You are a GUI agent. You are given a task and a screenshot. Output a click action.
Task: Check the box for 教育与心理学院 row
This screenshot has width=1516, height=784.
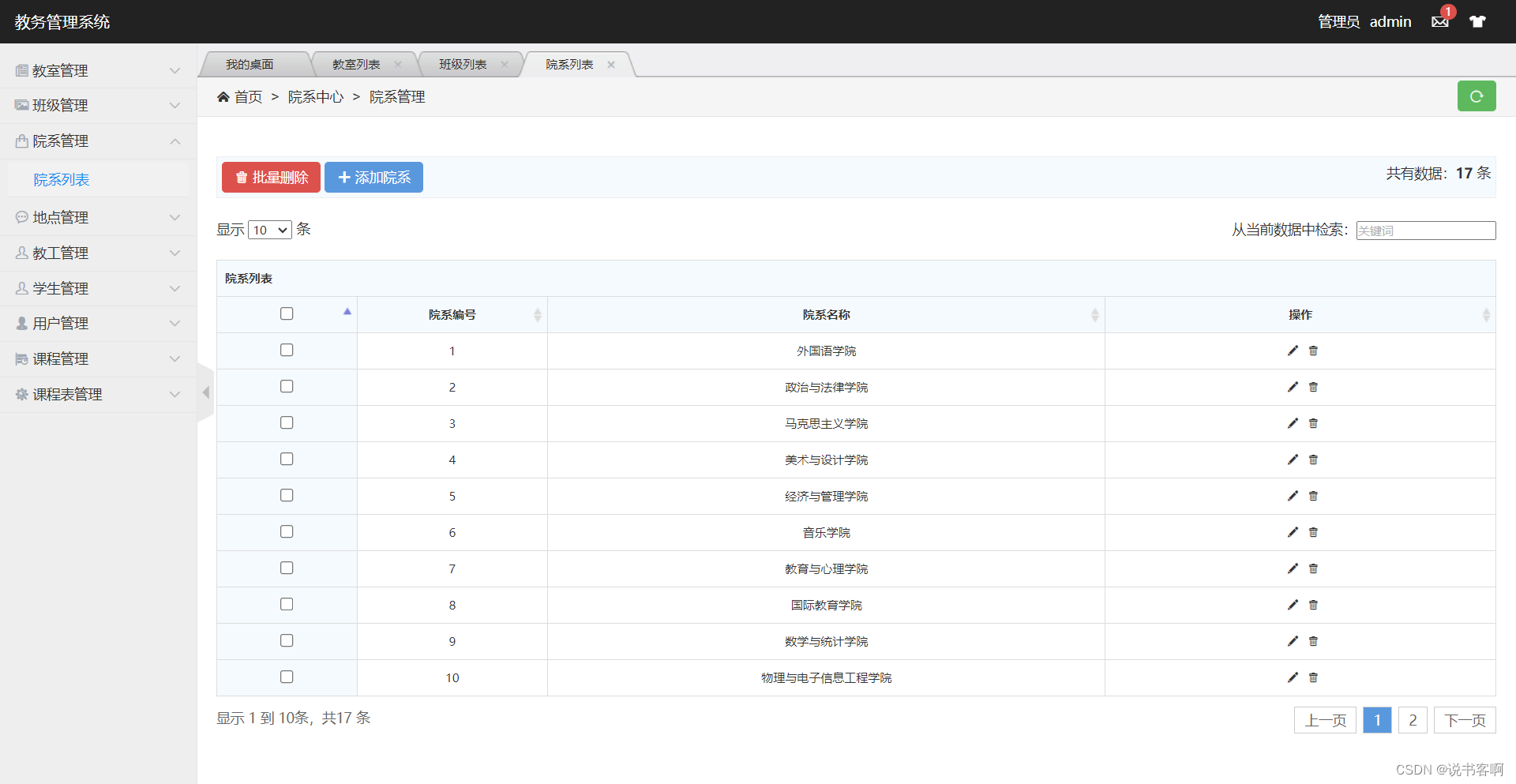pyautogui.click(x=287, y=568)
